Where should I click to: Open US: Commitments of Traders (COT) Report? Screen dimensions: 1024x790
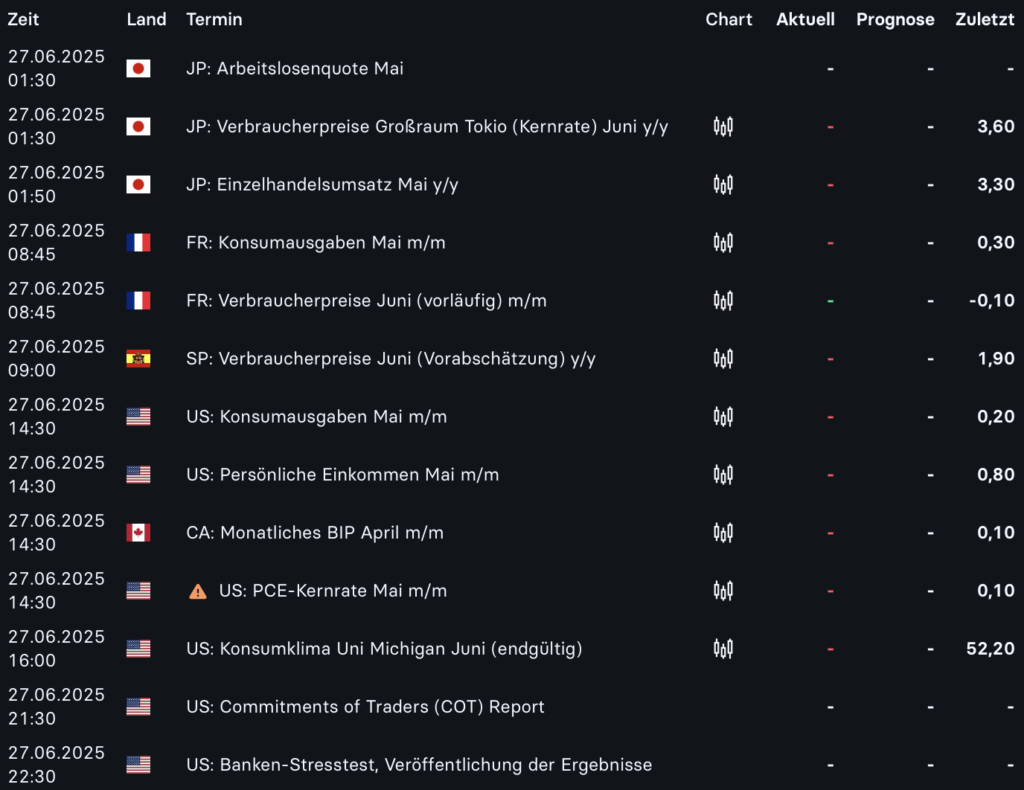[365, 707]
